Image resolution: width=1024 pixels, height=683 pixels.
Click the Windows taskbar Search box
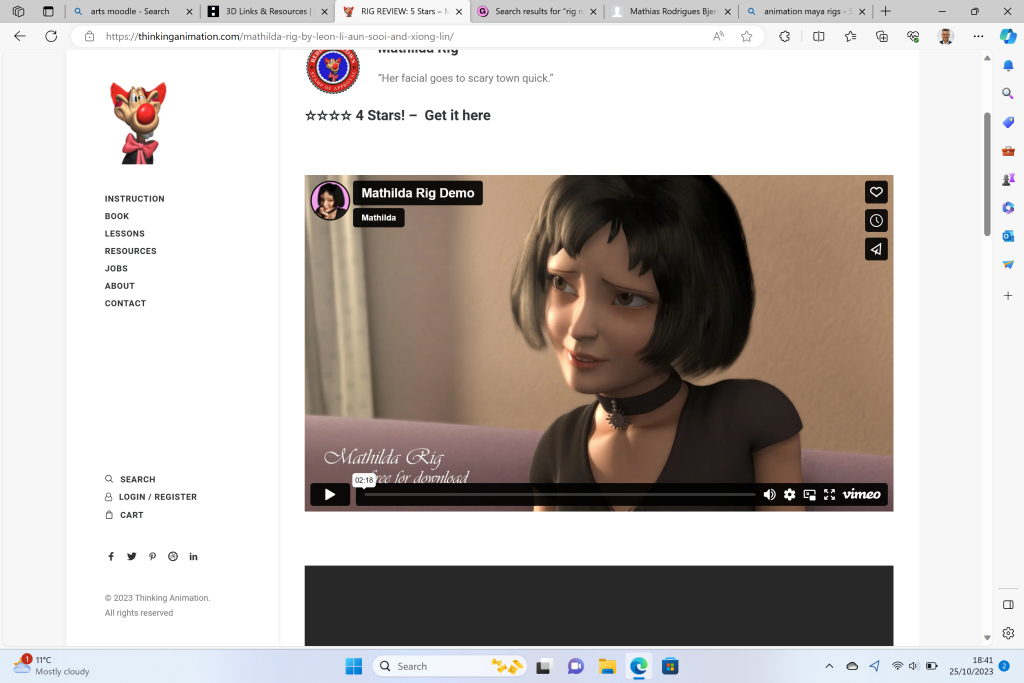[x=449, y=666]
